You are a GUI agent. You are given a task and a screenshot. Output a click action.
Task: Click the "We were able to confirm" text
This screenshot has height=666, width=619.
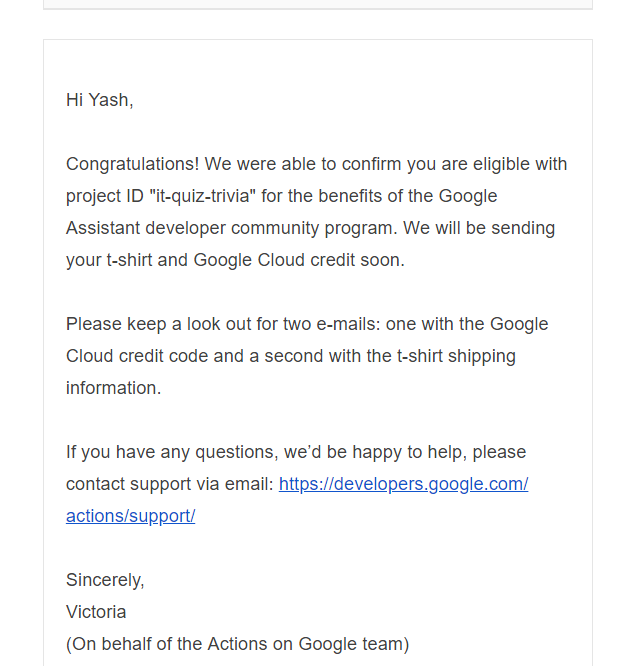[x=303, y=164]
